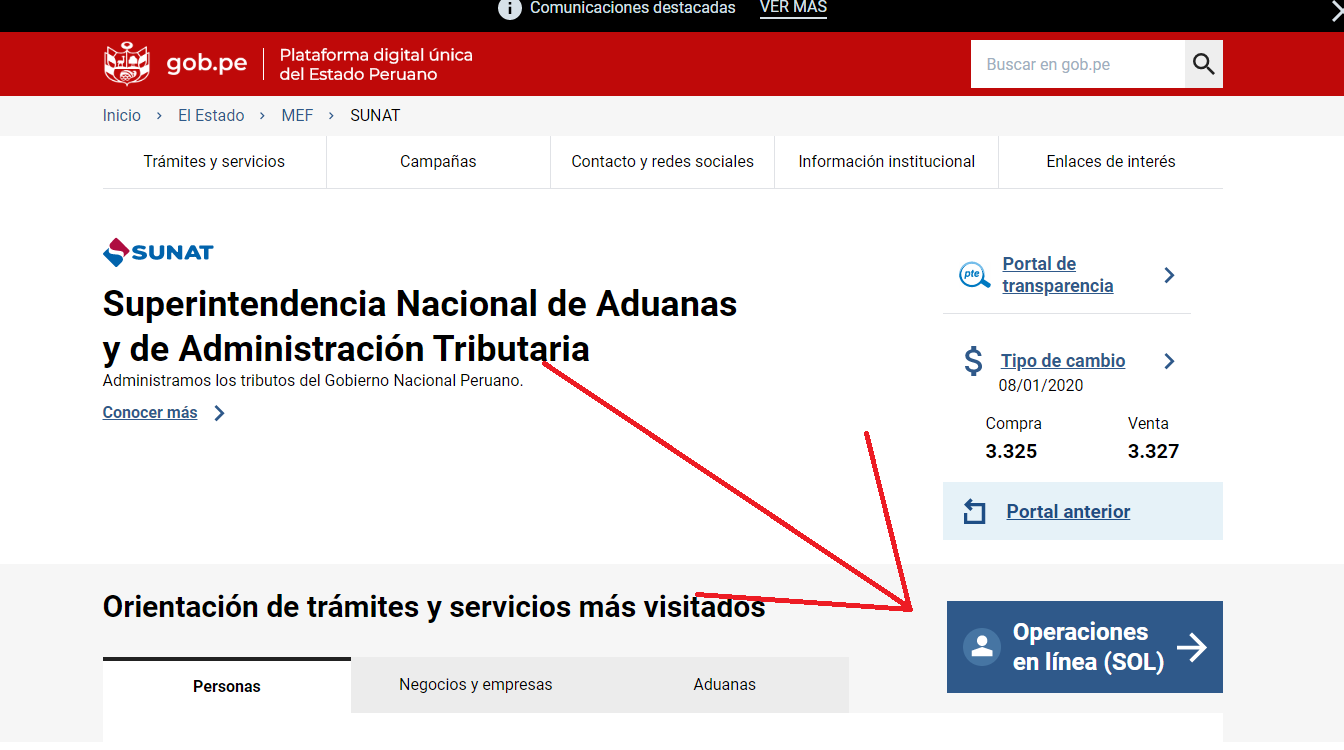Open the Enlaces de interés menu
Image resolution: width=1344 pixels, height=750 pixels.
tap(1111, 162)
